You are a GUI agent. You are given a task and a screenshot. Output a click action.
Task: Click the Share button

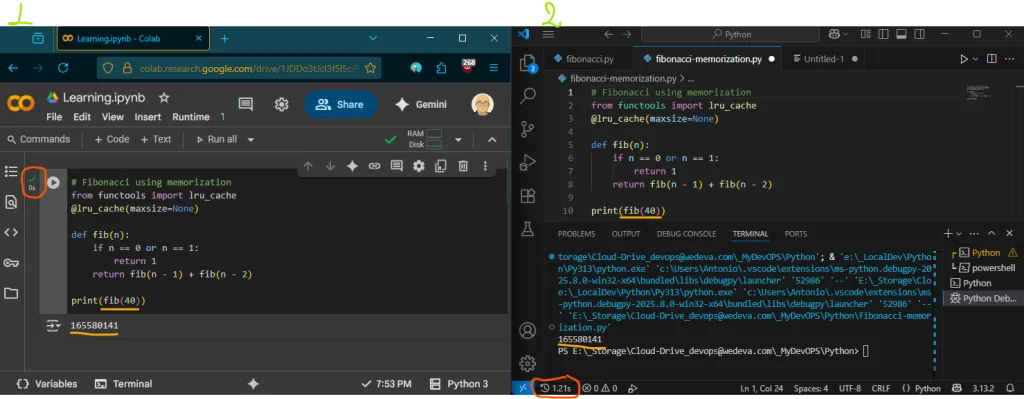pos(340,104)
